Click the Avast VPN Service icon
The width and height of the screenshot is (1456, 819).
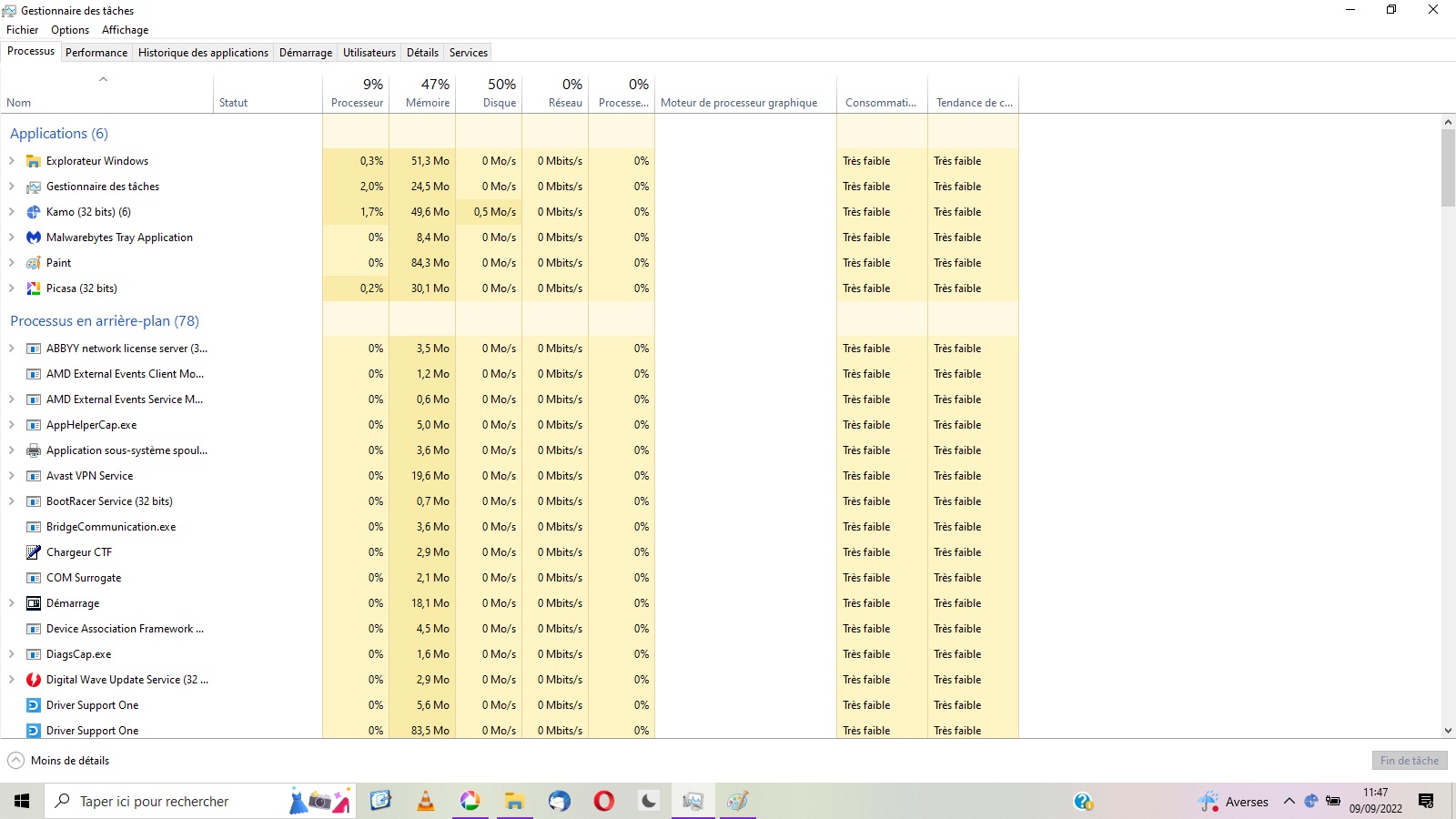[34, 476]
